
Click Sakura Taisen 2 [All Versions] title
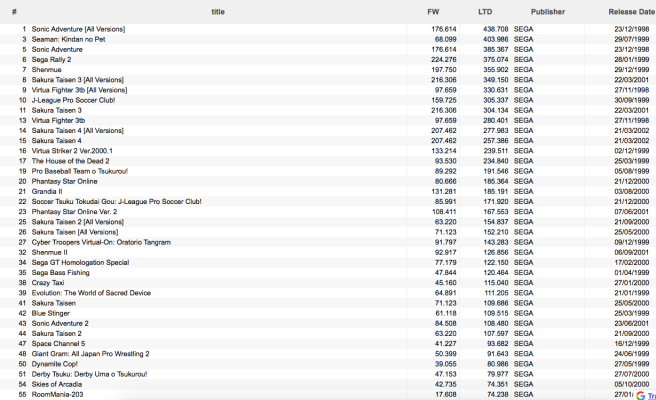click(78, 222)
